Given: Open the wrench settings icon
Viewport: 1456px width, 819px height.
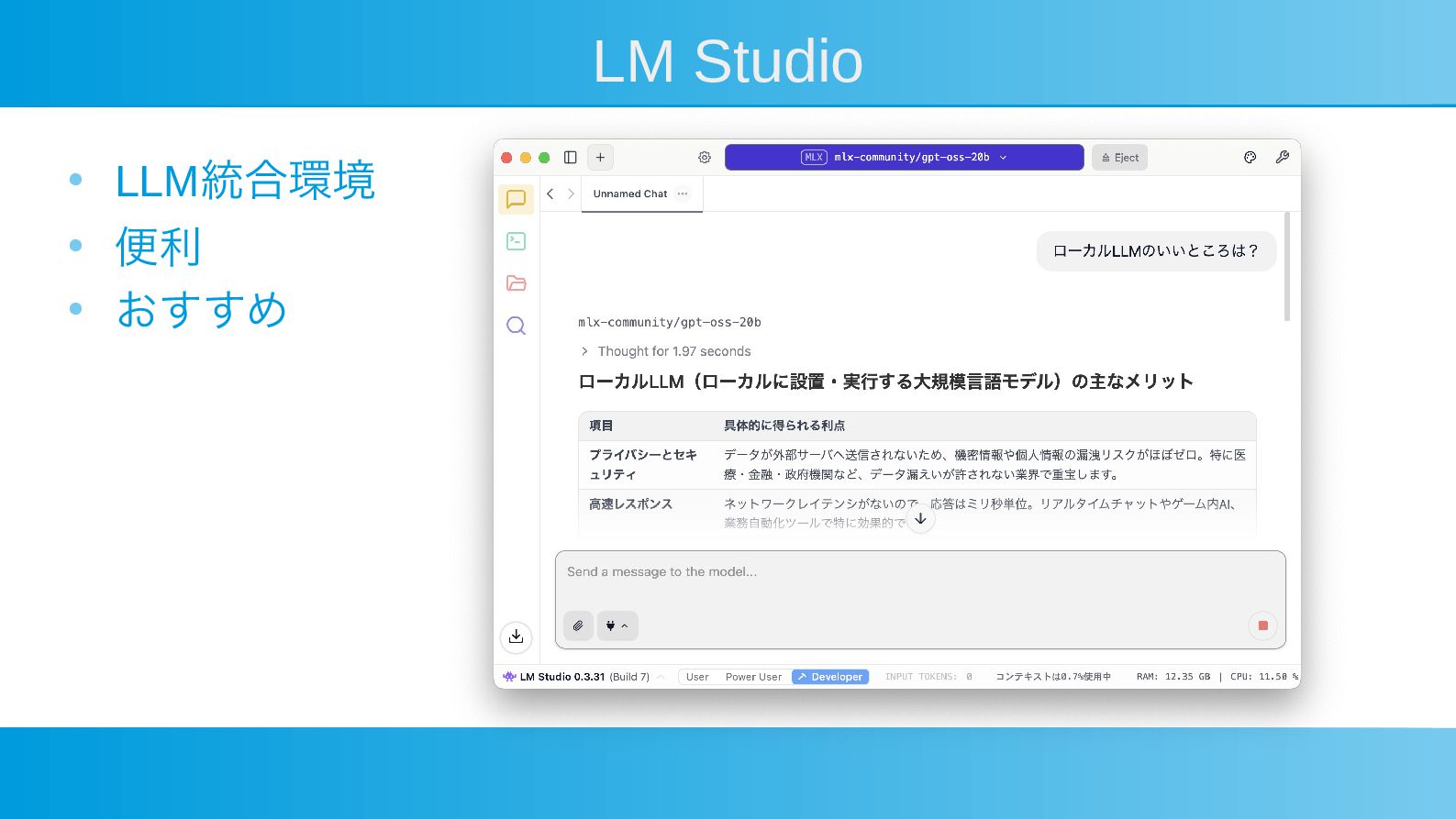Looking at the screenshot, I should pos(1283,158).
